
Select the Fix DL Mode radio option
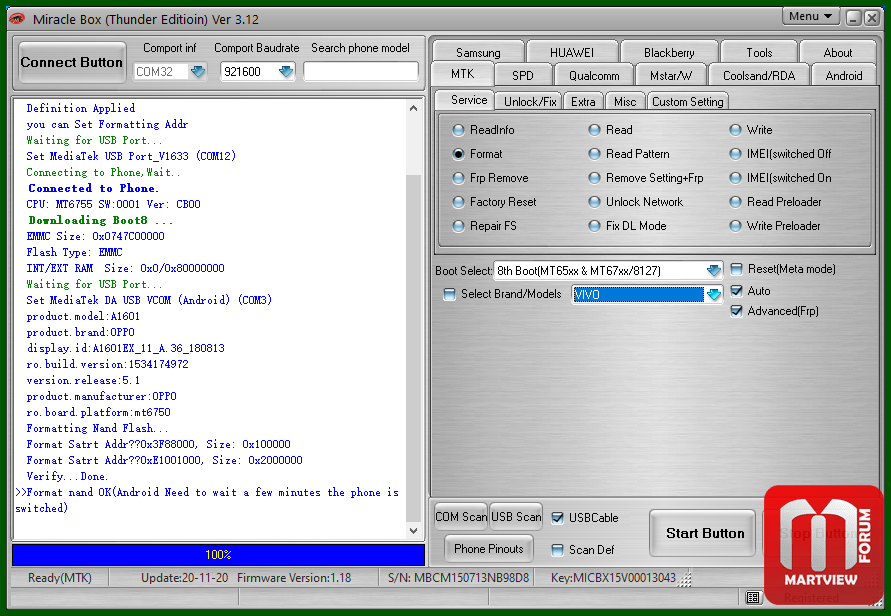627,226
